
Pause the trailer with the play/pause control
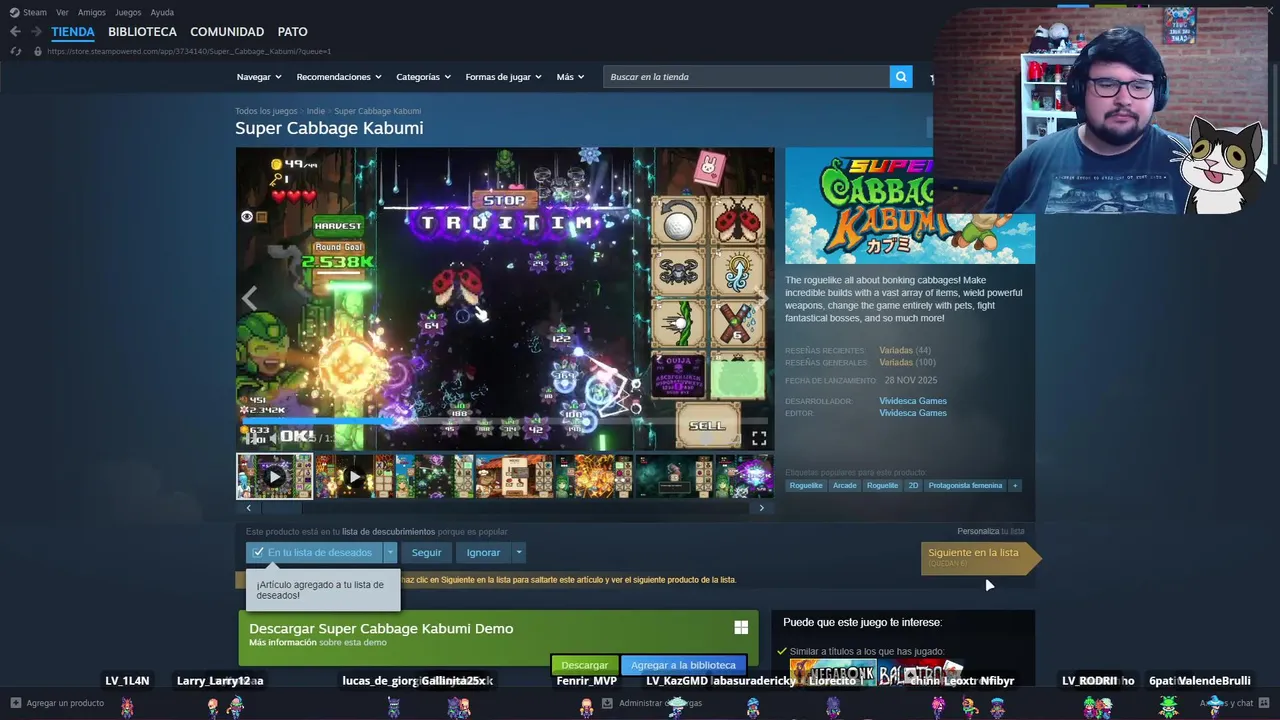(249, 438)
